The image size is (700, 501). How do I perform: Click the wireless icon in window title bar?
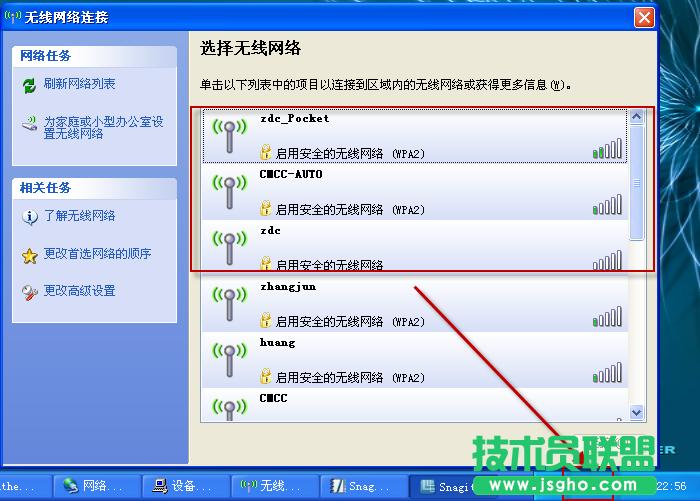pyautogui.click(x=12, y=17)
